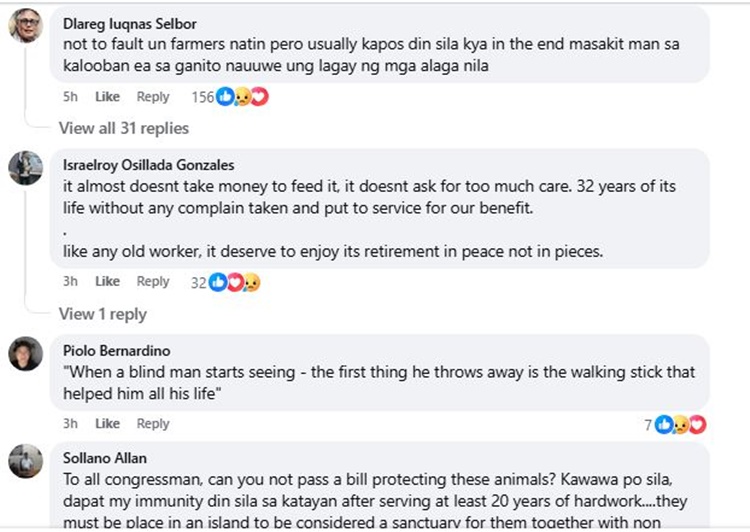Reply to Dlareg luqnas Selbor's comment
This screenshot has height=532, width=750.
pyautogui.click(x=153, y=97)
